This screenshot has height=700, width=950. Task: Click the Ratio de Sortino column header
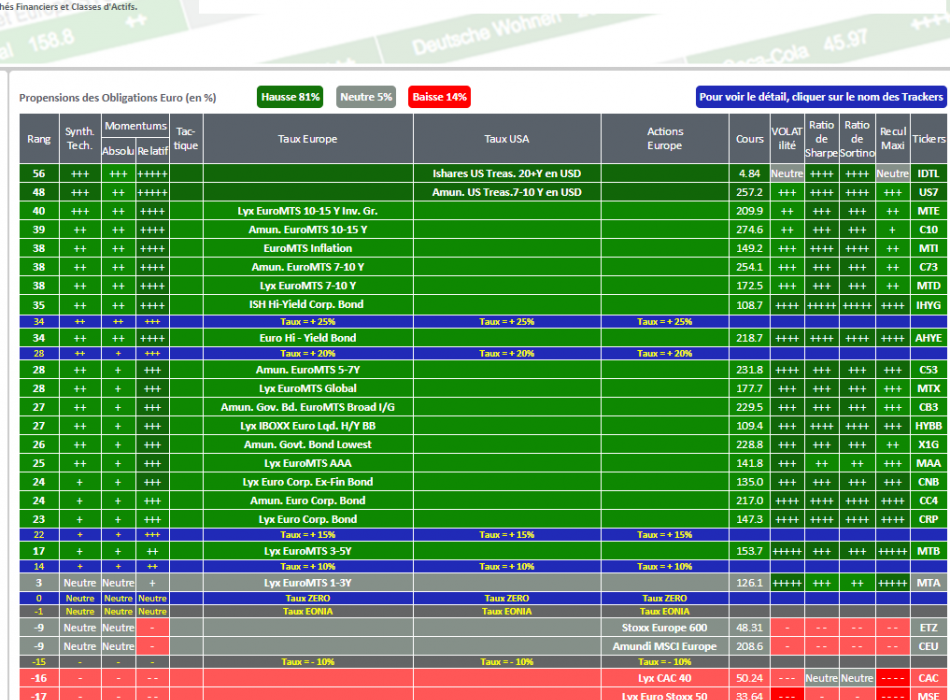coord(857,139)
